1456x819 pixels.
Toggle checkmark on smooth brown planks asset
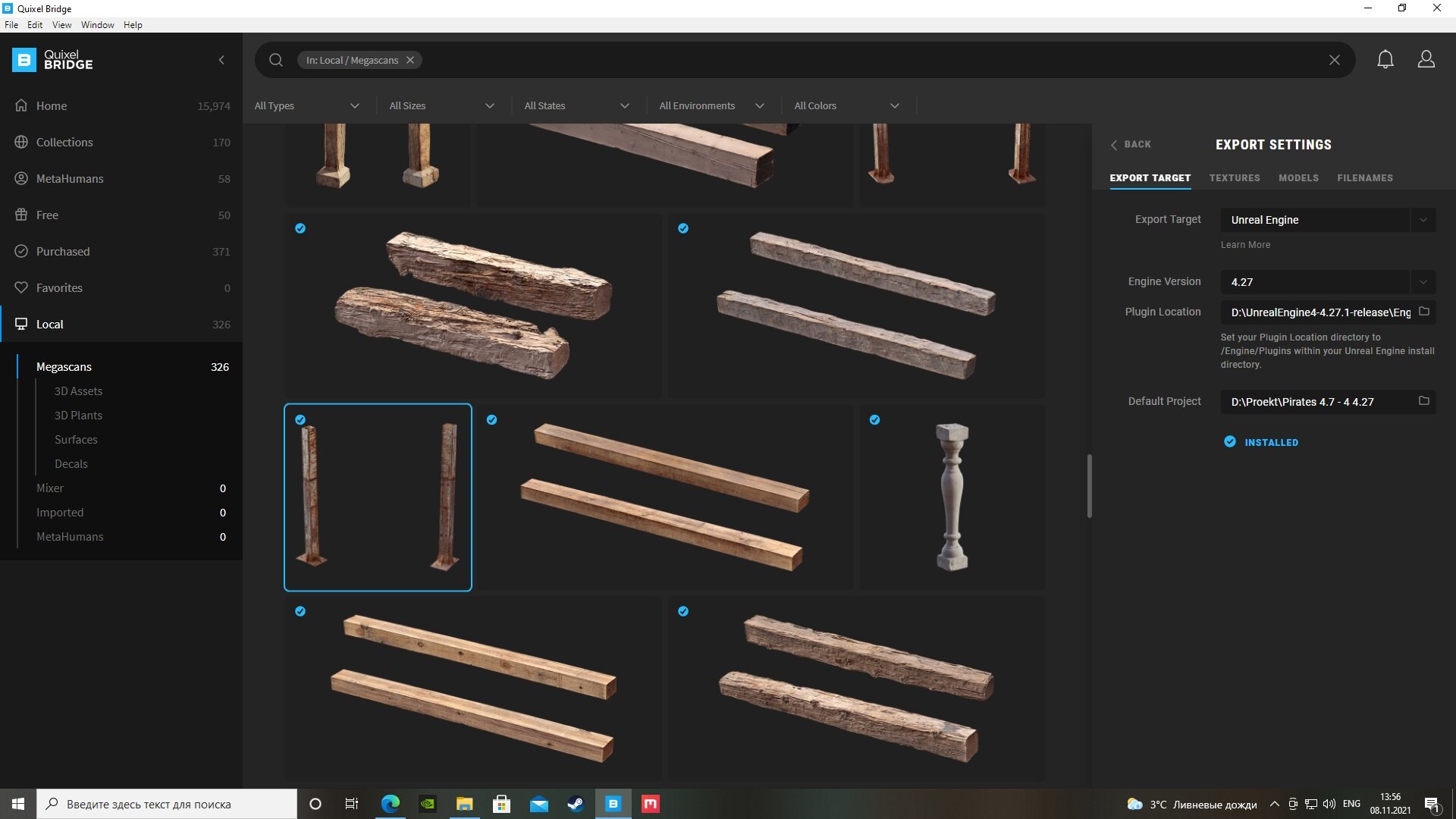492,419
